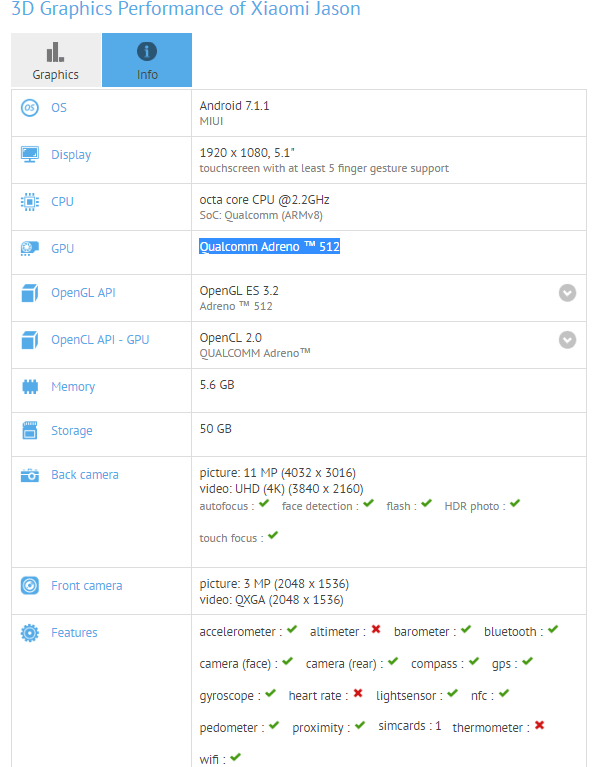Click the Storage label
Image resolution: width=601 pixels, height=767 pixels.
tap(72, 431)
